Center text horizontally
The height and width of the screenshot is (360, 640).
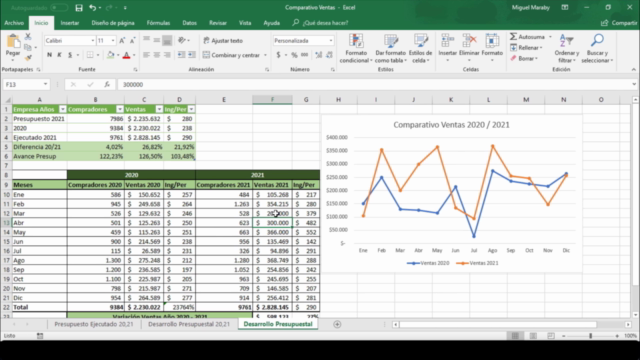[157, 55]
